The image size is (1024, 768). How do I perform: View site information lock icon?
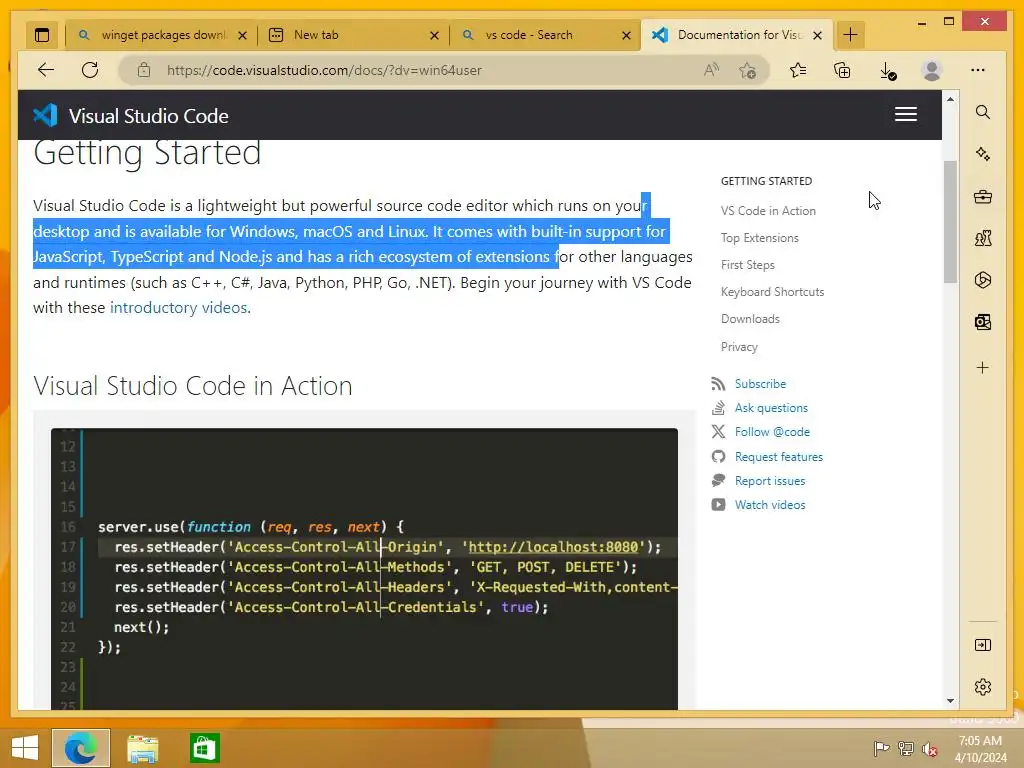[x=144, y=70]
